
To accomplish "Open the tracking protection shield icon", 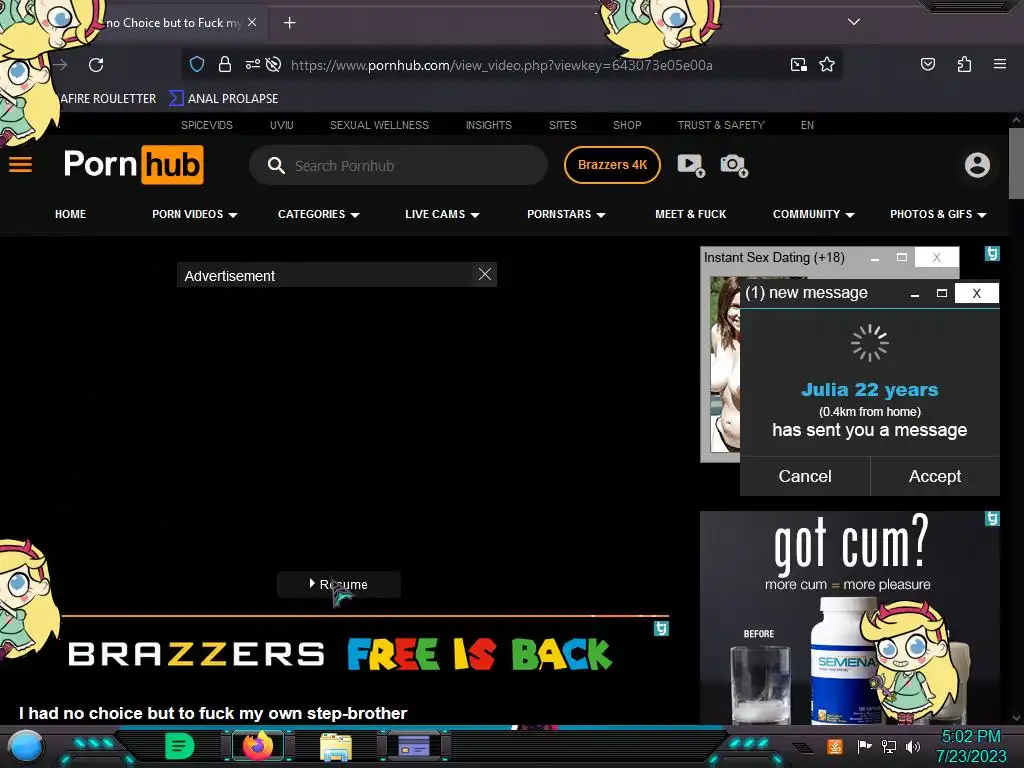I will click(197, 64).
